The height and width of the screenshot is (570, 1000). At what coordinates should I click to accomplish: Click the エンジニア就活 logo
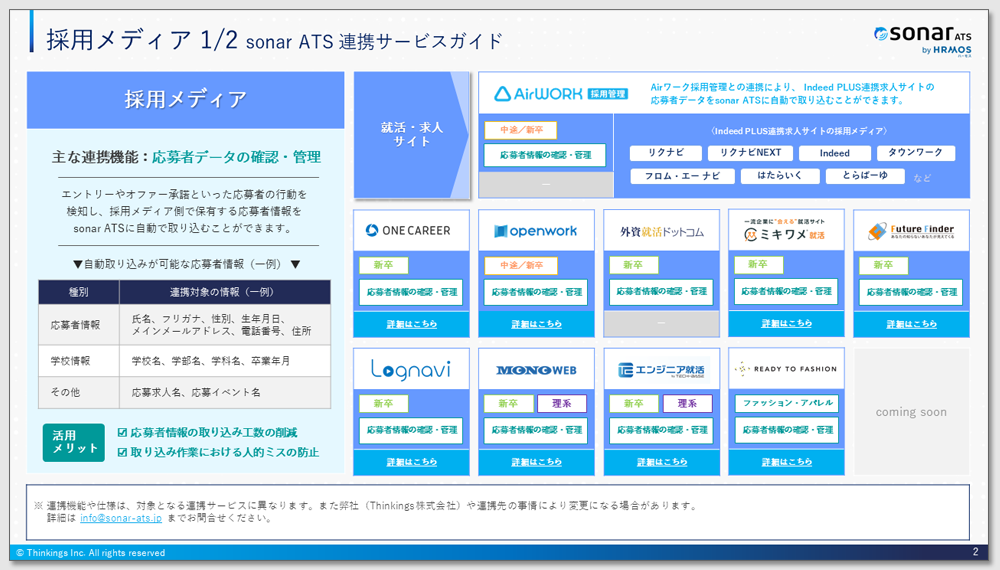click(x=661, y=370)
